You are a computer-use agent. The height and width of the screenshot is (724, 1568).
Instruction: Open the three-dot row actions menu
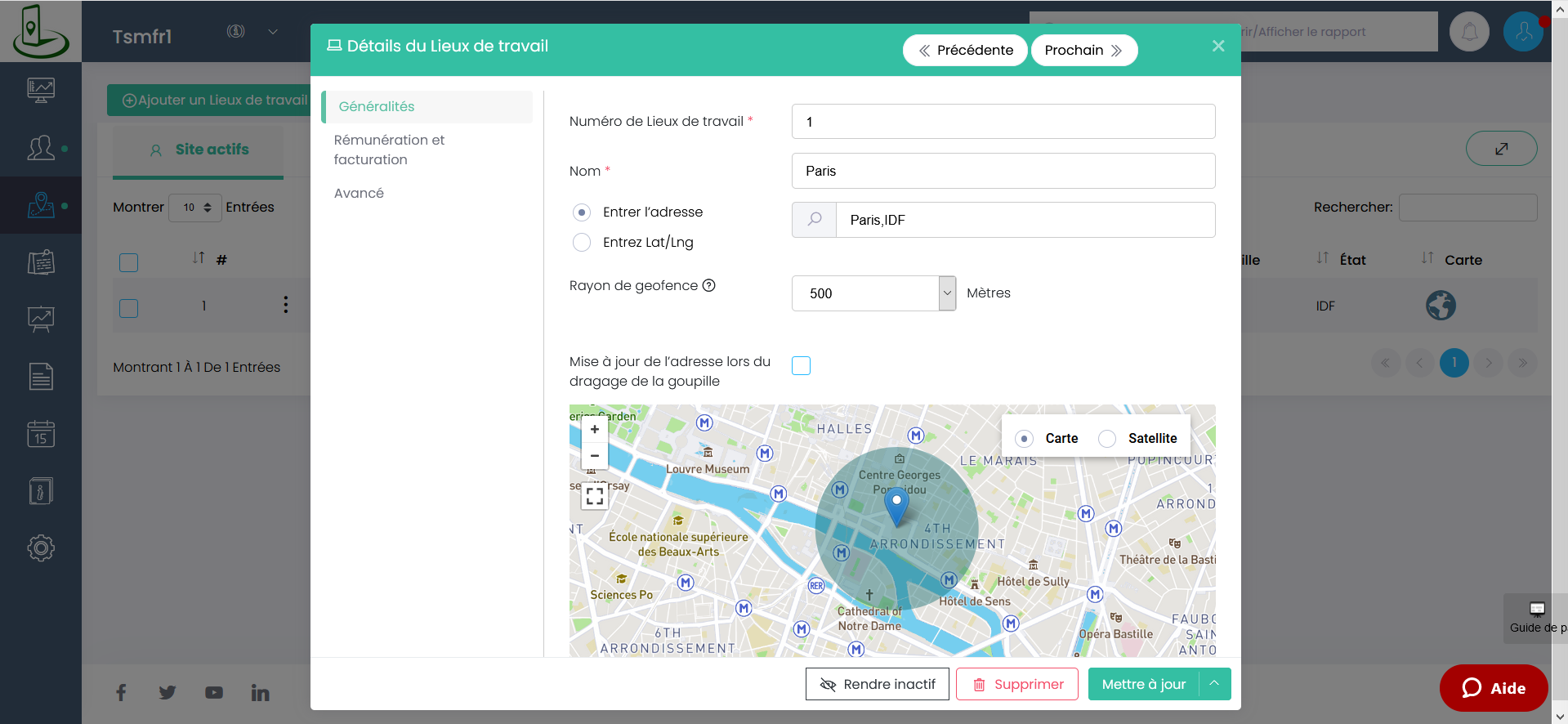[x=285, y=305]
